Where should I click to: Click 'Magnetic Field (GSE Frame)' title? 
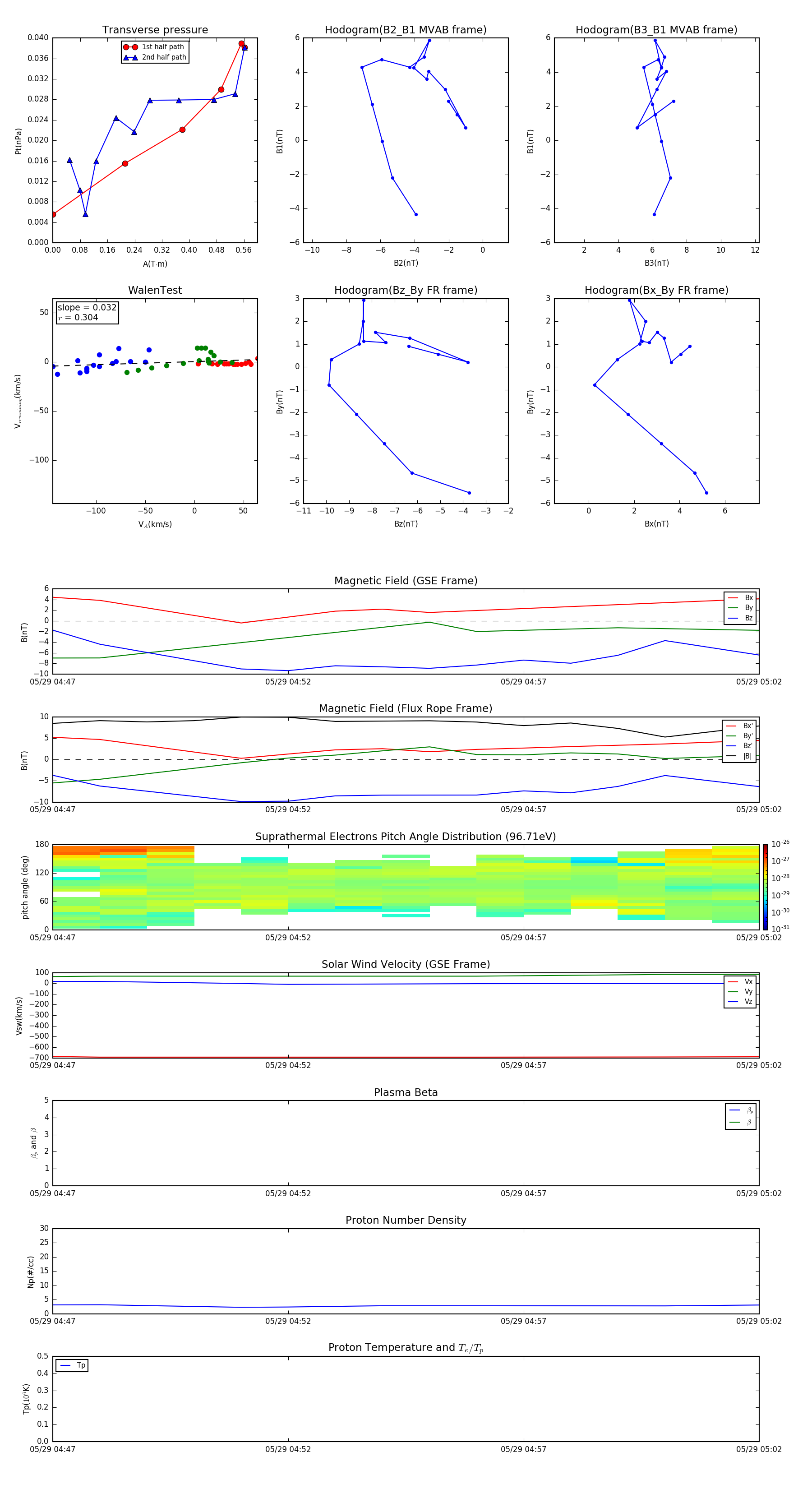(406, 581)
